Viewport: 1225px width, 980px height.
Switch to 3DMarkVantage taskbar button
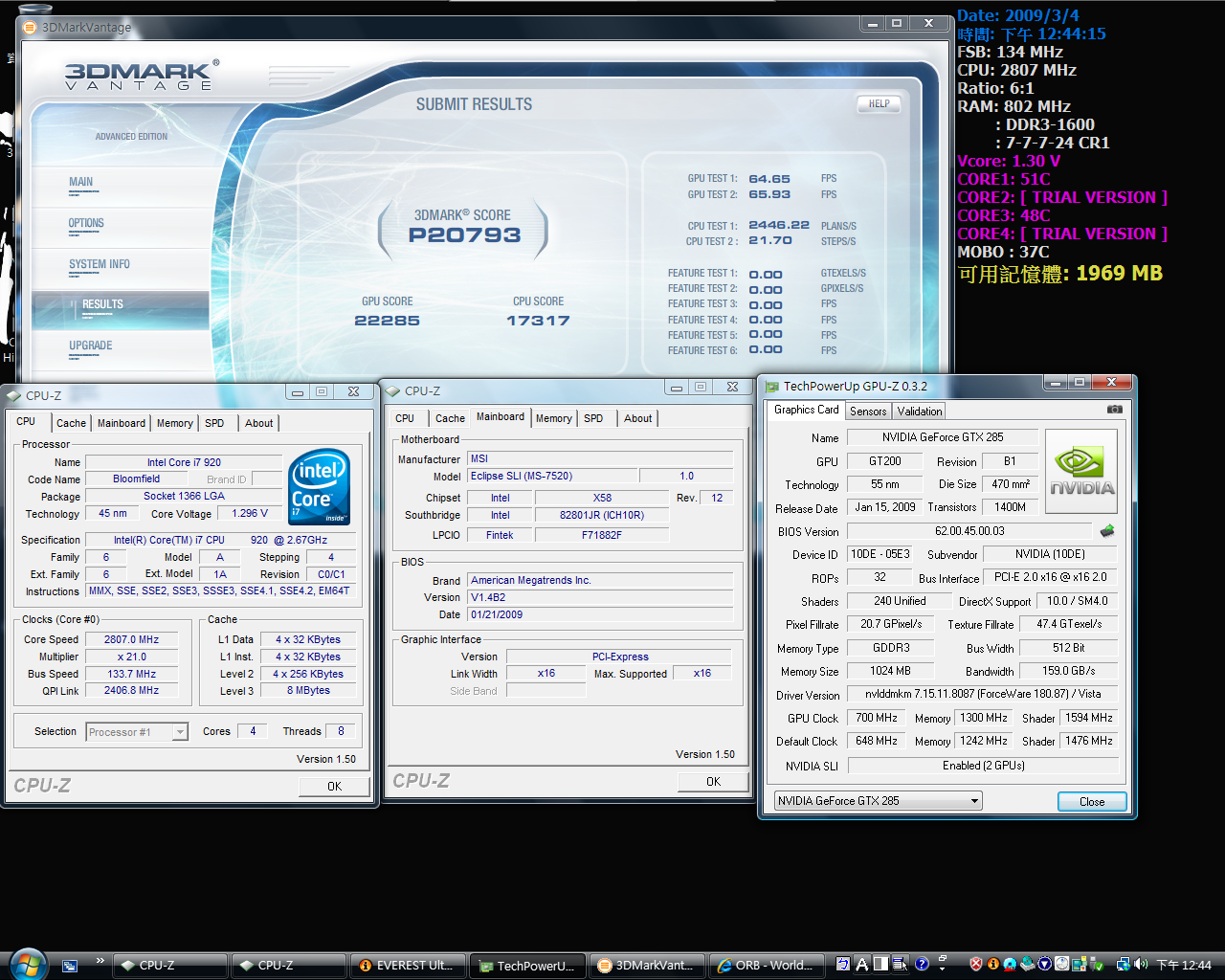tap(647, 966)
